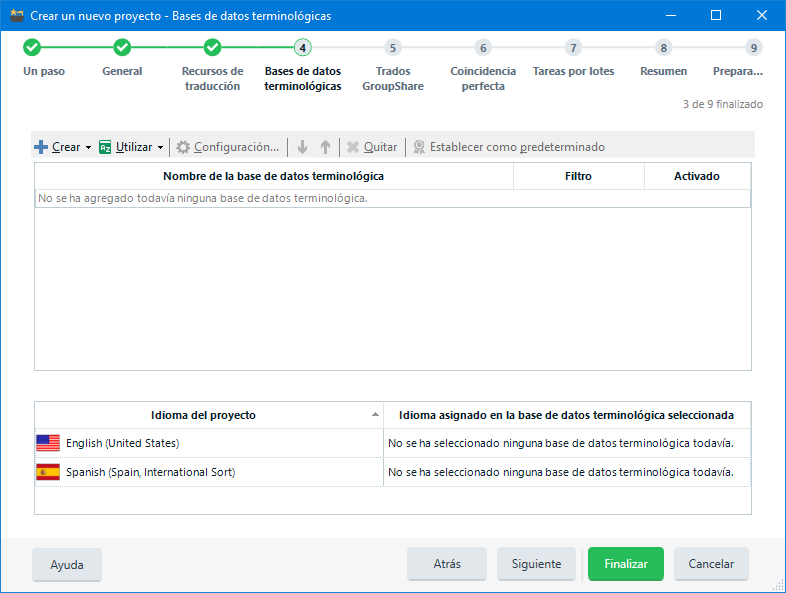Jump to step 9 Prepara... circle
The width and height of the screenshot is (786, 593).
point(754,48)
